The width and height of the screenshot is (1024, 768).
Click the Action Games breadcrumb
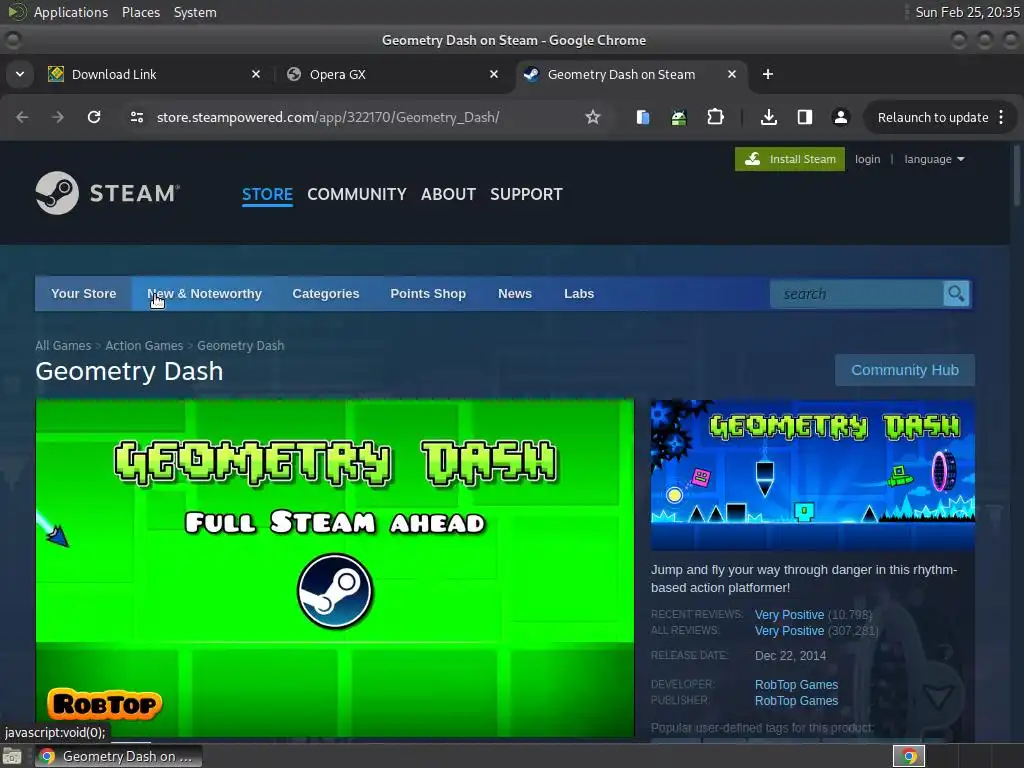click(144, 345)
